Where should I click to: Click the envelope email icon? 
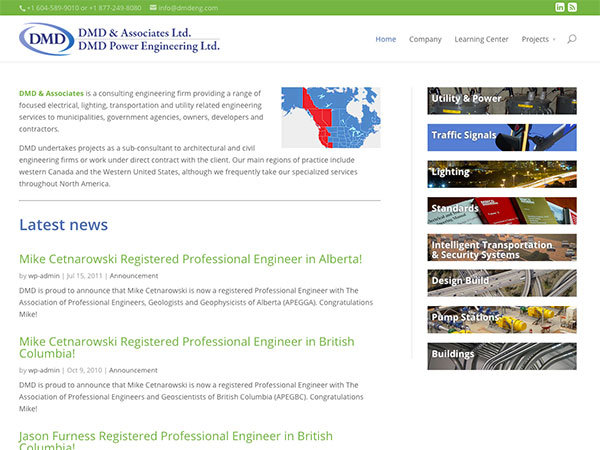pos(153,7)
